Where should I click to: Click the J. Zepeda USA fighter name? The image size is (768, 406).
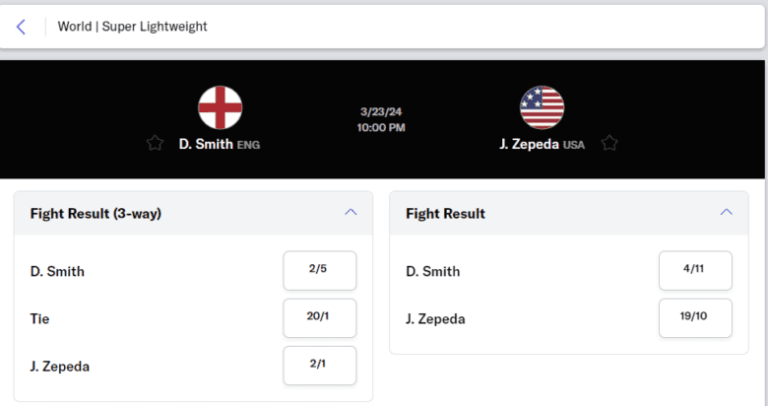(542, 144)
